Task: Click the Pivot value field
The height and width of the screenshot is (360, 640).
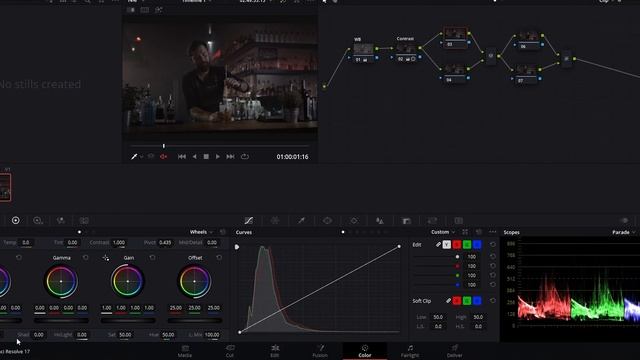Action: coord(165,242)
